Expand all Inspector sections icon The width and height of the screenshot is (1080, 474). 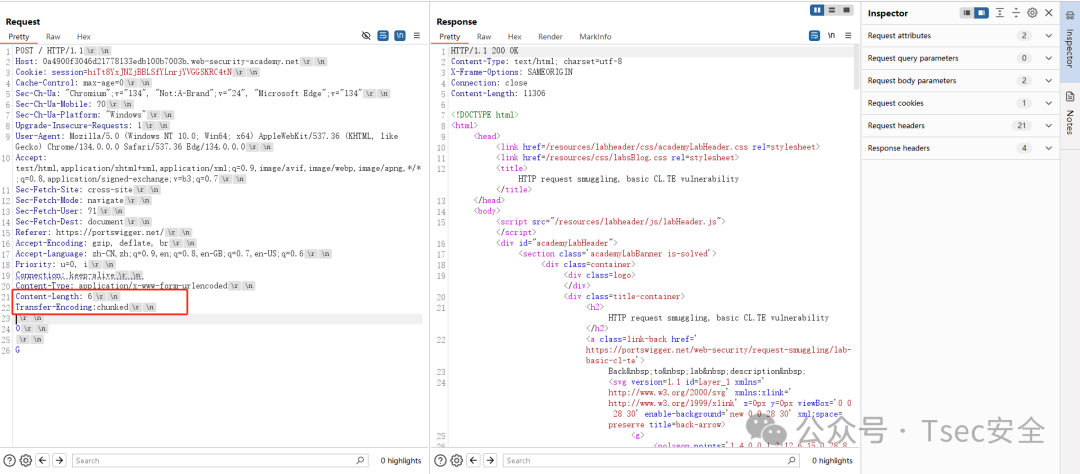point(1000,12)
